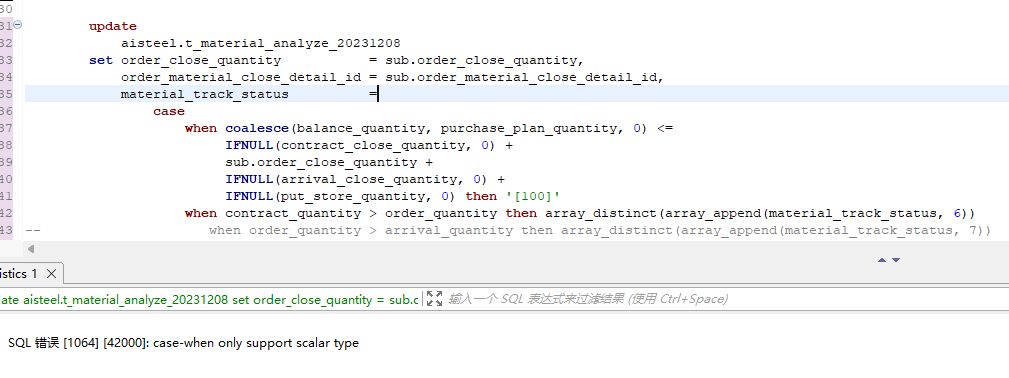The image size is (1009, 378).
Task: Click sub.order_material_close_detail_id value on line 34
Action: 521,77
